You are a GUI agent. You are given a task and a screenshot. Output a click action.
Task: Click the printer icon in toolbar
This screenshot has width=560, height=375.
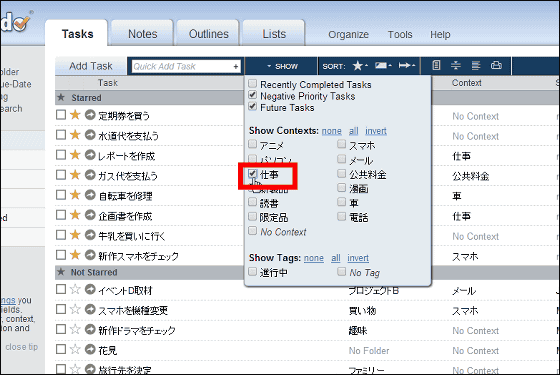coord(496,65)
